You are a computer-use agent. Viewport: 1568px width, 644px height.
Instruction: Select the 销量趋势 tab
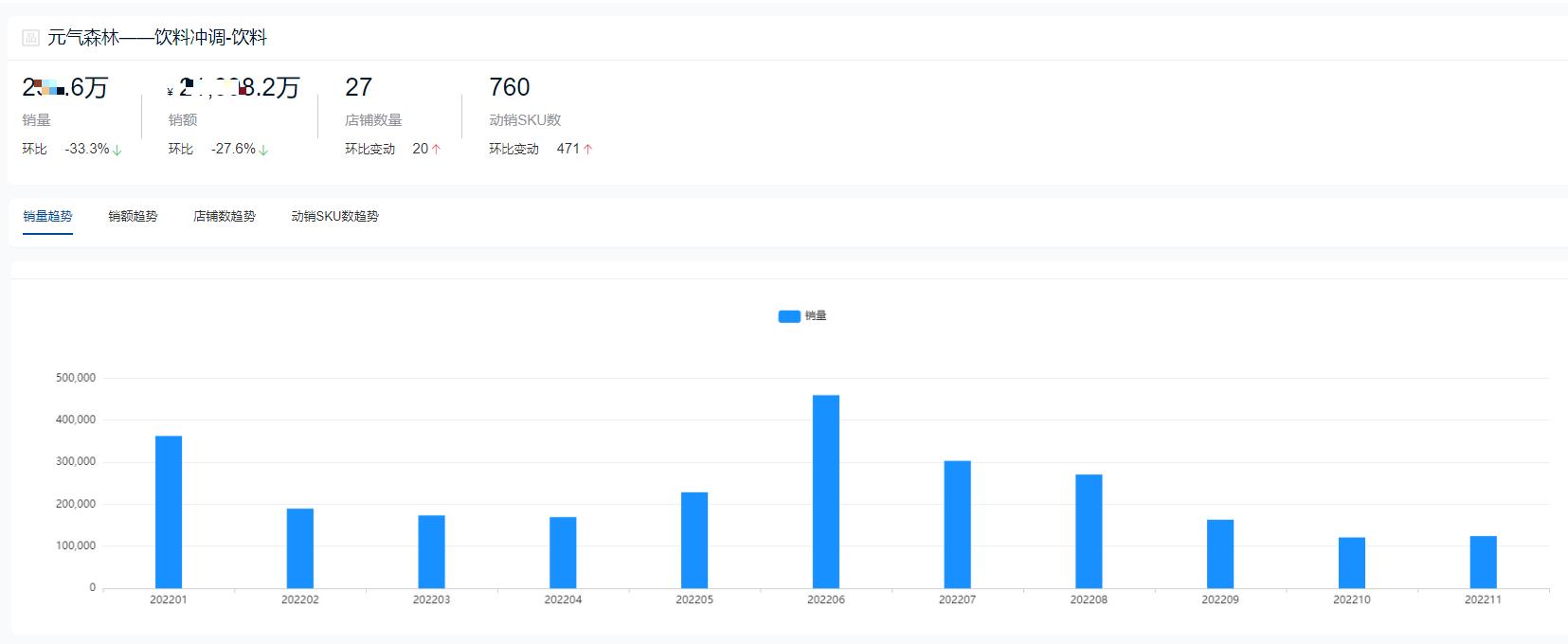pyautogui.click(x=47, y=216)
